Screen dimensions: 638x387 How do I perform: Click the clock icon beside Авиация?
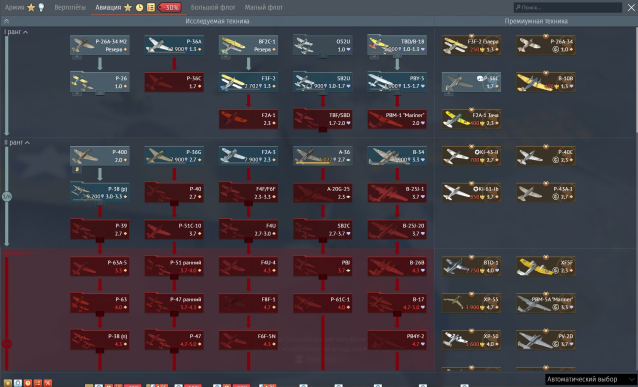139,7
